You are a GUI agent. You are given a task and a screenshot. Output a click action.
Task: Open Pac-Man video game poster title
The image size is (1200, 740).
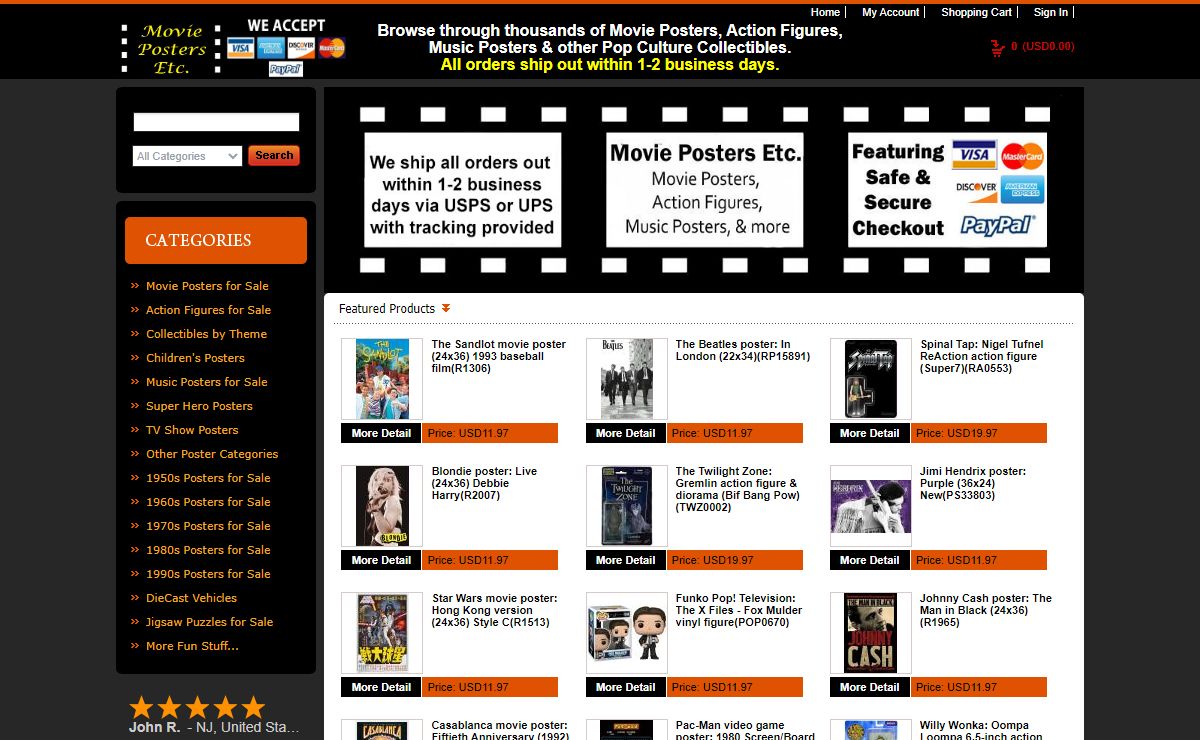point(745,731)
